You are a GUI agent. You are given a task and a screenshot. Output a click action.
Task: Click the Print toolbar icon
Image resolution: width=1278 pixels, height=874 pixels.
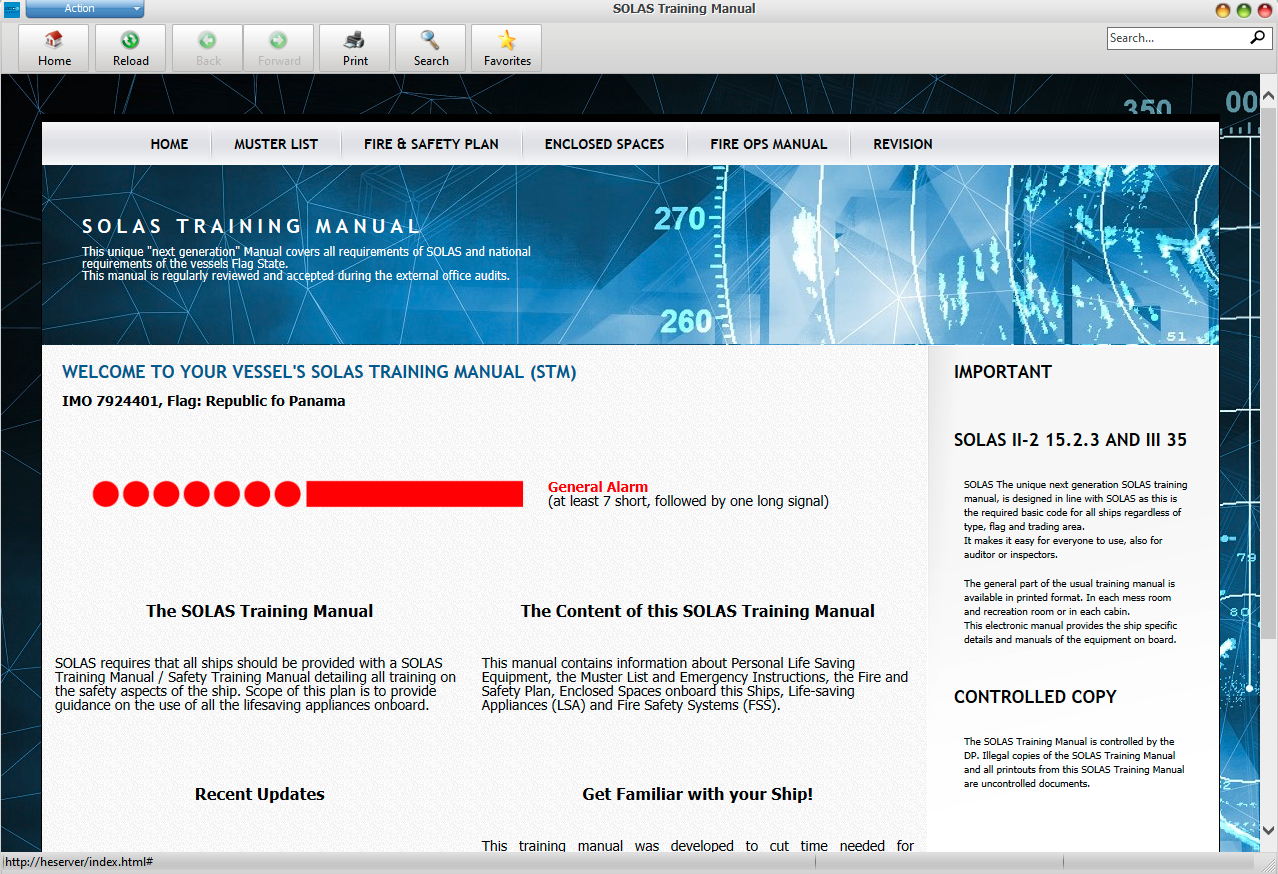point(355,41)
